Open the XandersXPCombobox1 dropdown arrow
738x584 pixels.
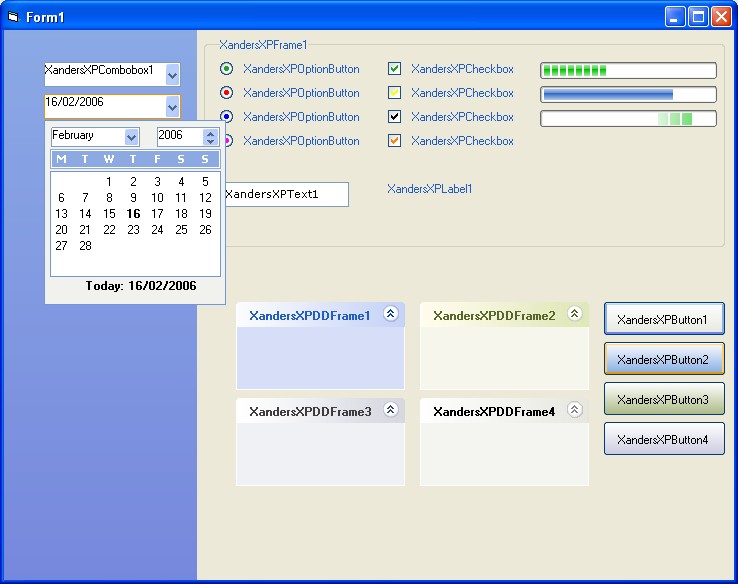[x=172, y=74]
